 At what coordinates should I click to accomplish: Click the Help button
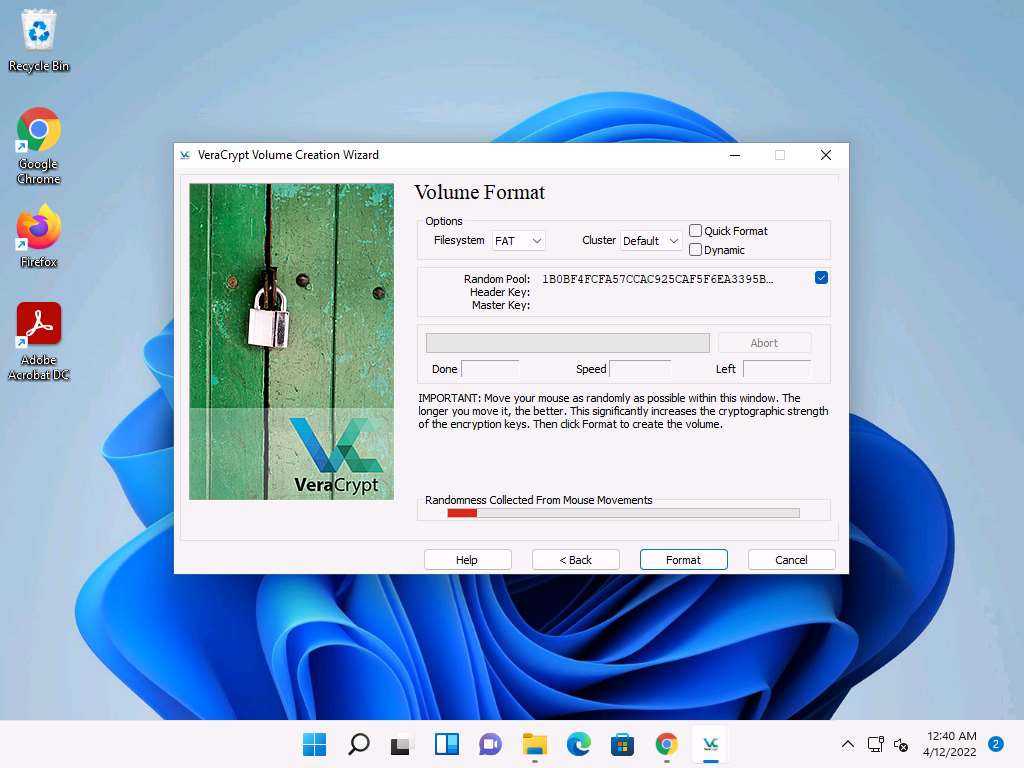pos(467,560)
